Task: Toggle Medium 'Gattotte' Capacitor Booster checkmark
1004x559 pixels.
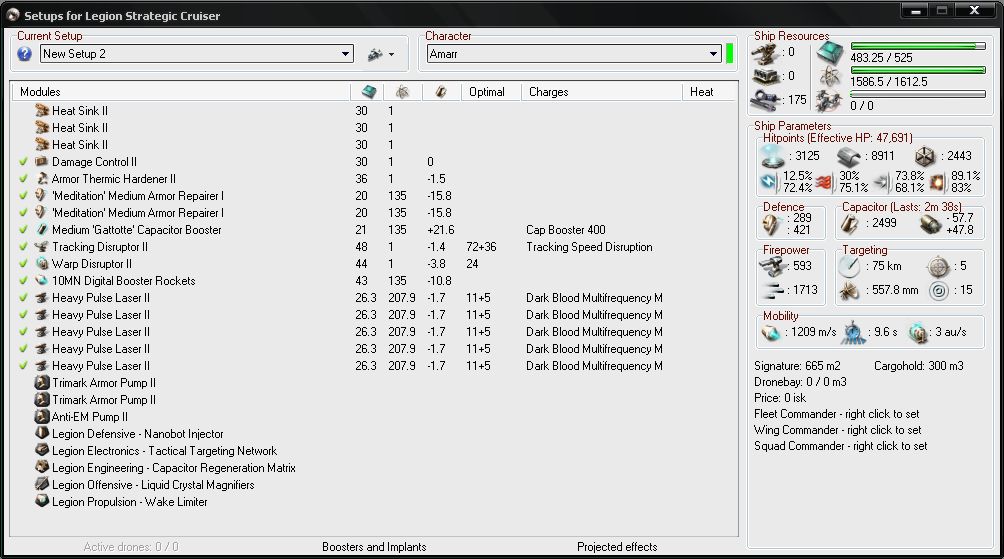Action: [x=24, y=229]
